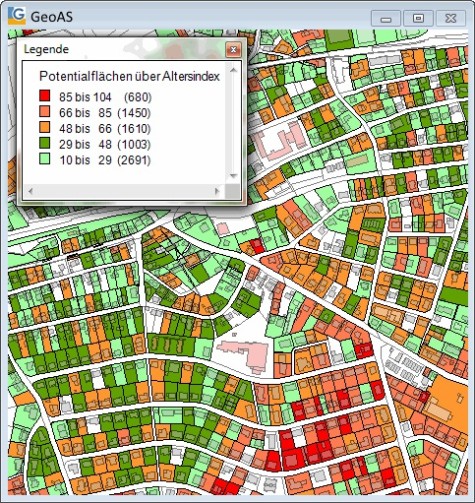Select the red 85 bis 104 swatch
The width and height of the screenshot is (475, 503).
(x=45, y=96)
